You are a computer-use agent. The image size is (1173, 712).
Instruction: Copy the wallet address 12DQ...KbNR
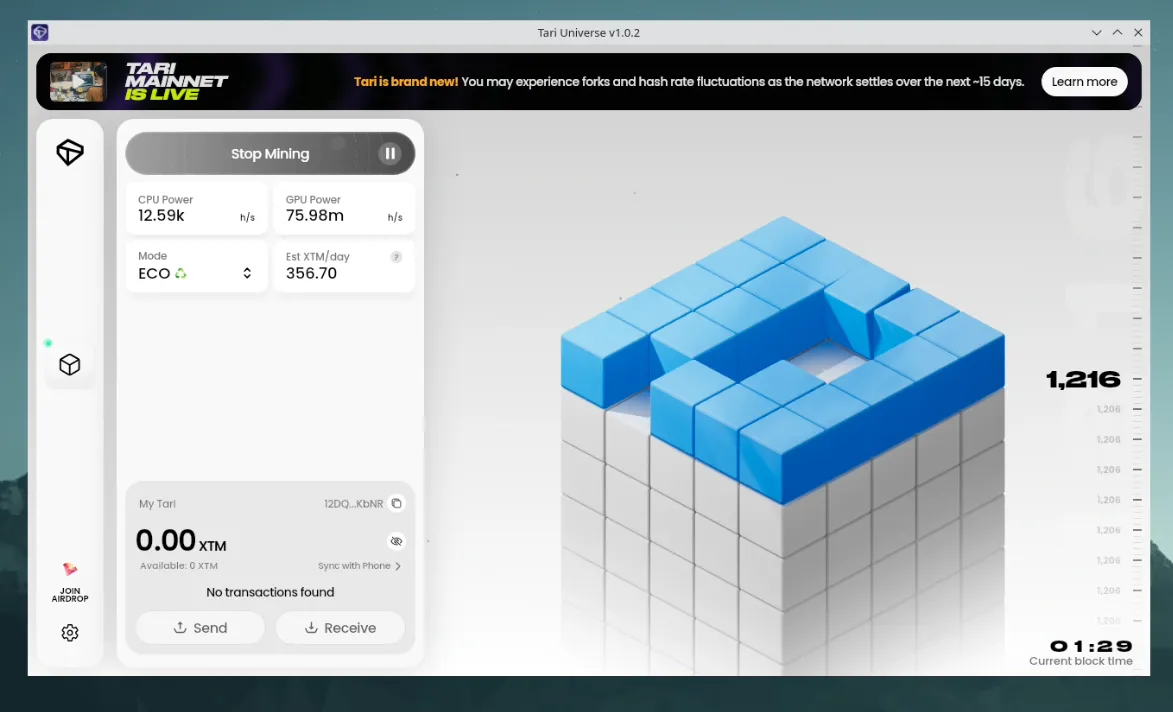[x=396, y=503]
